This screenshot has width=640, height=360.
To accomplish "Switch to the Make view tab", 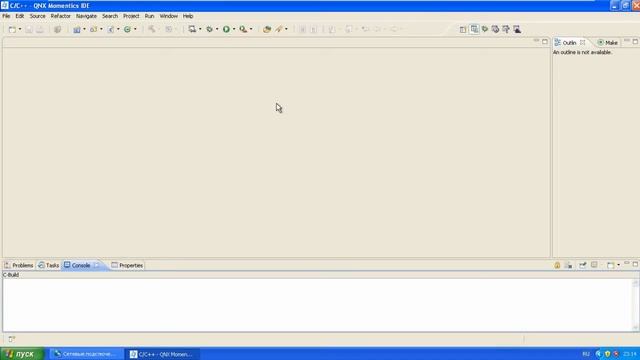I will 607,42.
